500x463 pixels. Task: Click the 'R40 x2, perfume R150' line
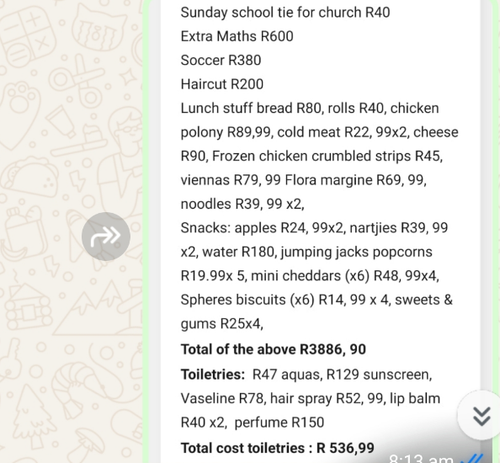pos(252,422)
